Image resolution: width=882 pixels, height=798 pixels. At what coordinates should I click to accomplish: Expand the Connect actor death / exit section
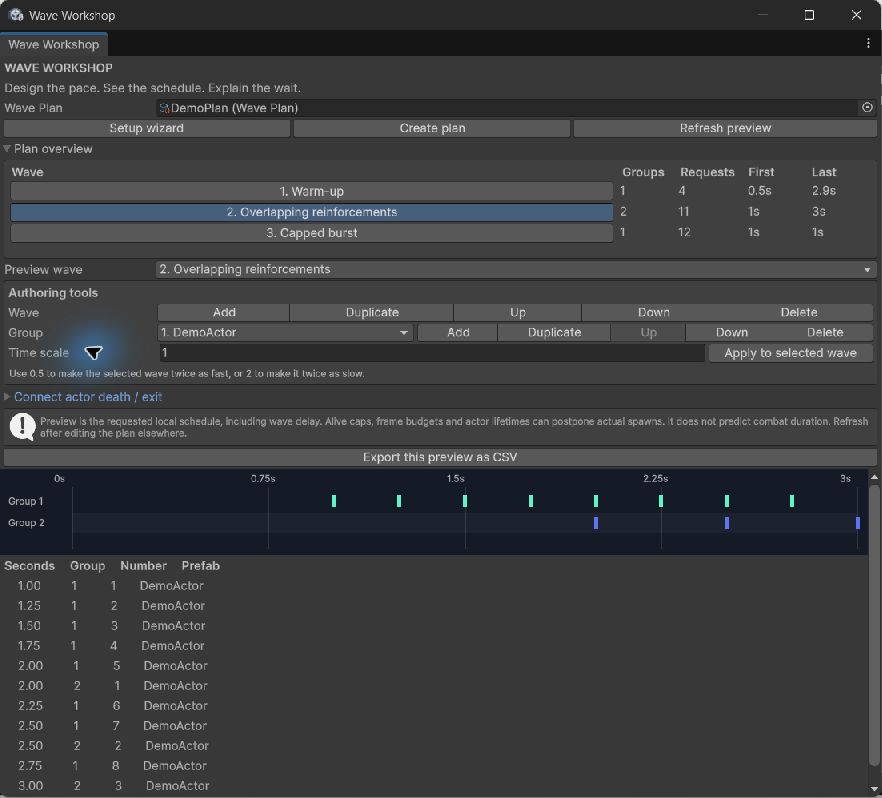click(7, 396)
